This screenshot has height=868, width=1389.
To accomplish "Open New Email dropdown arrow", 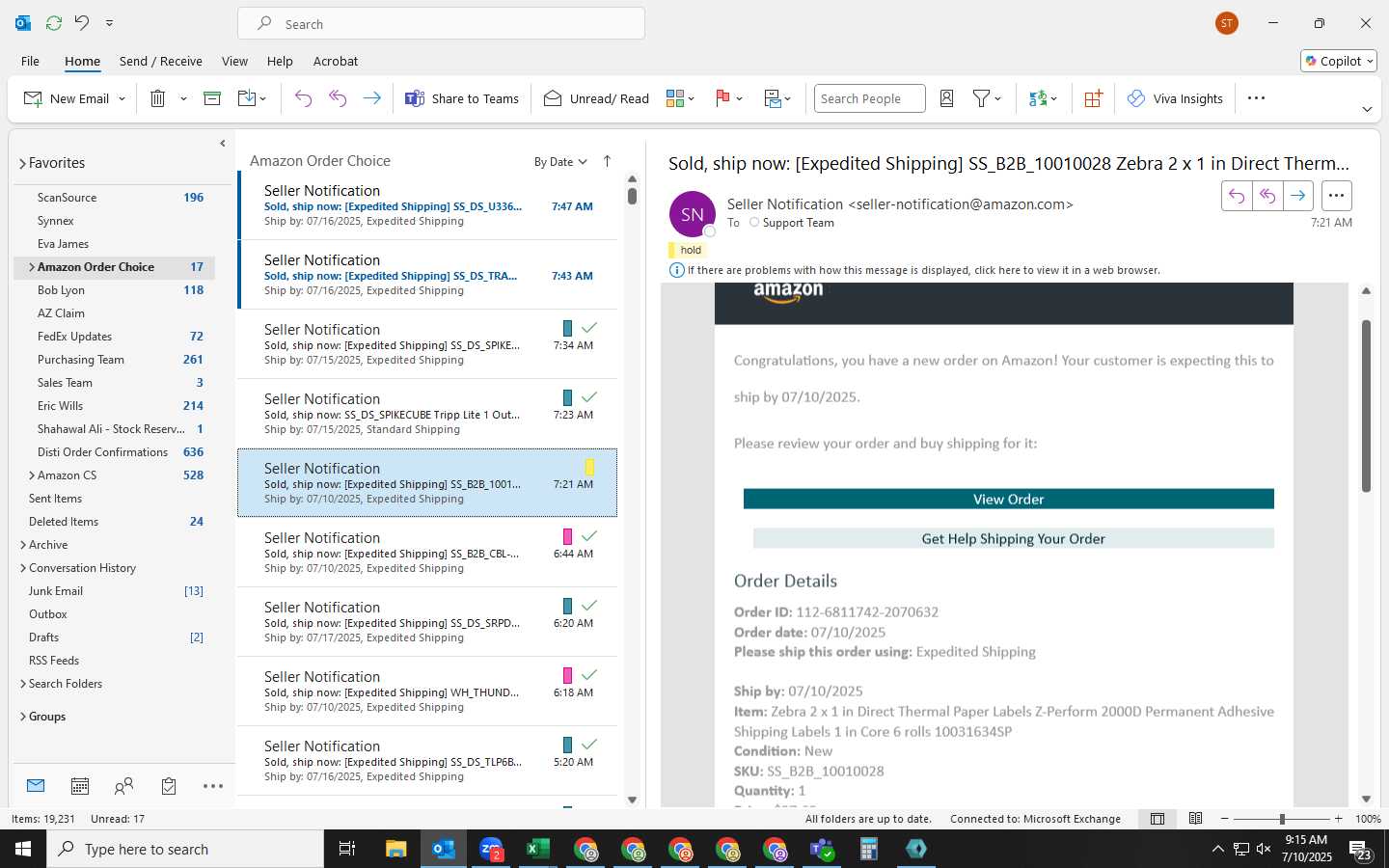I will coord(122,98).
